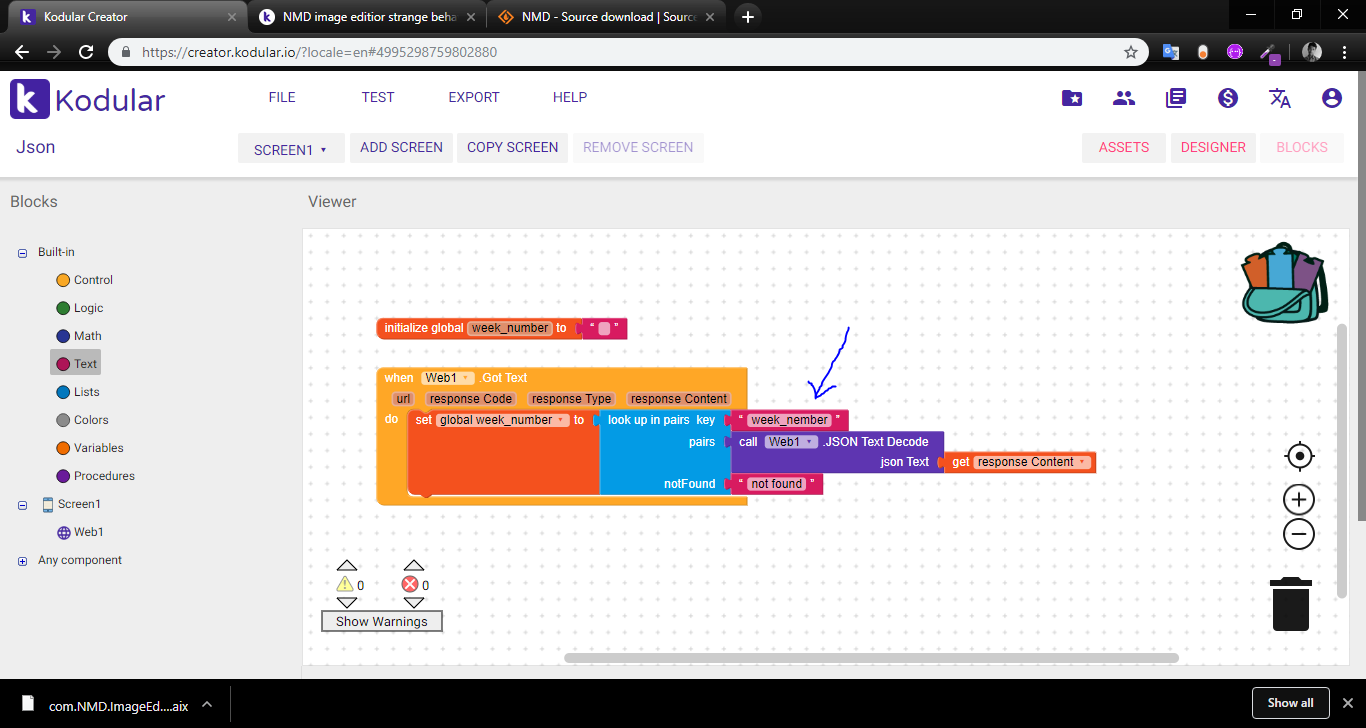Click the Kodular logo
The width and height of the screenshot is (1366, 728).
coord(88,99)
